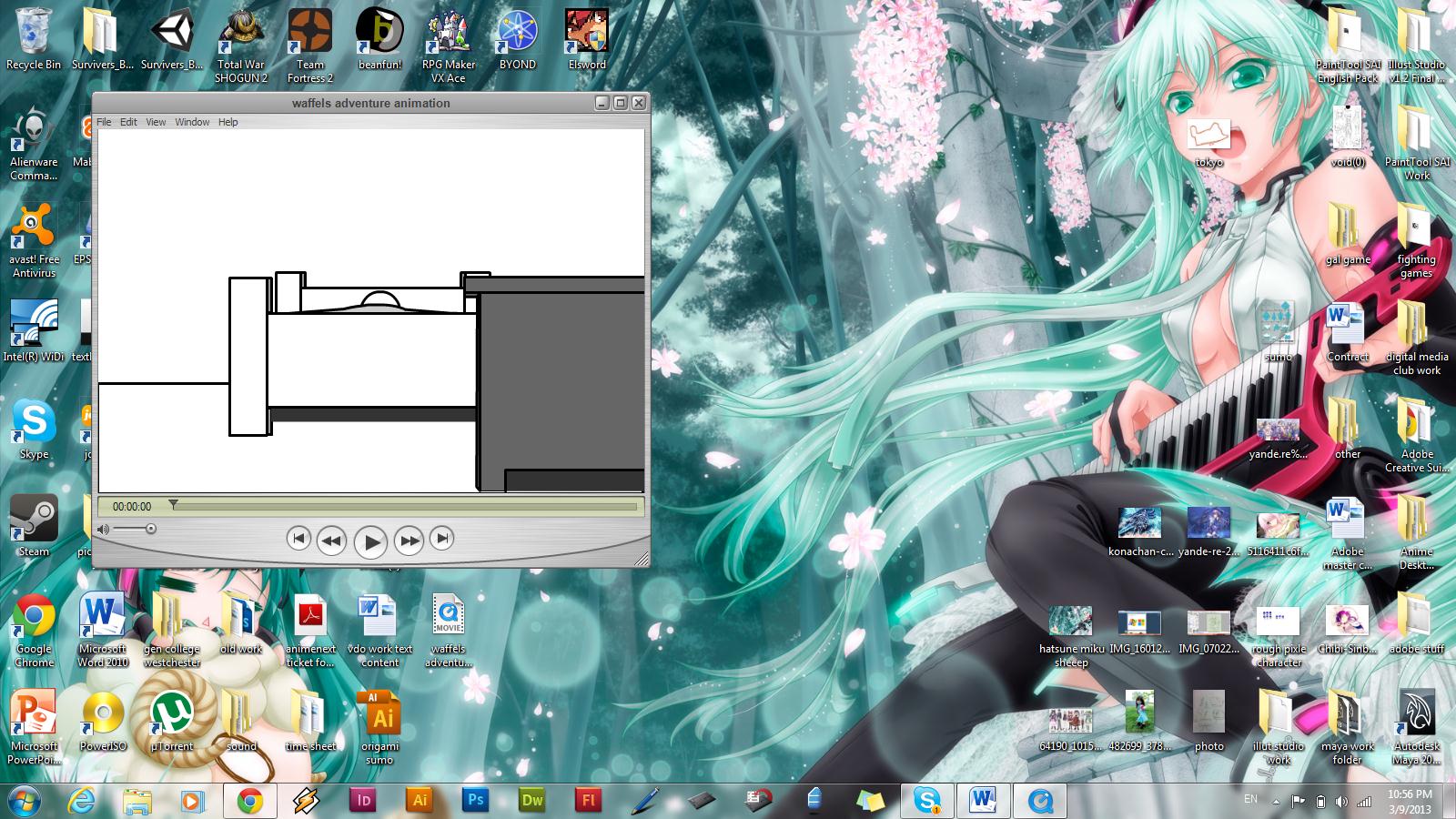Jump to the movie start in QuickTime
1456x819 pixels.
298,539
